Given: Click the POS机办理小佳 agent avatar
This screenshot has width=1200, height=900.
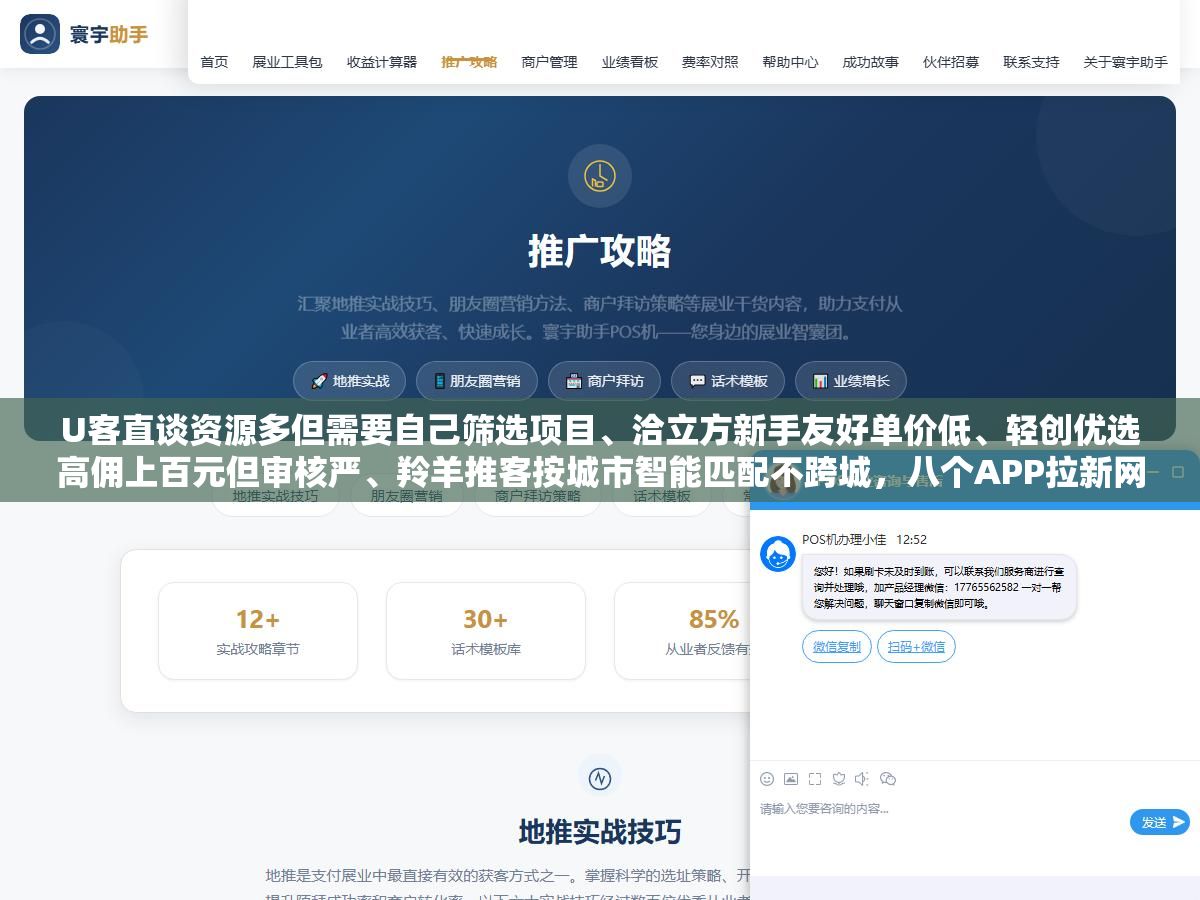Looking at the screenshot, I should pyautogui.click(x=778, y=554).
